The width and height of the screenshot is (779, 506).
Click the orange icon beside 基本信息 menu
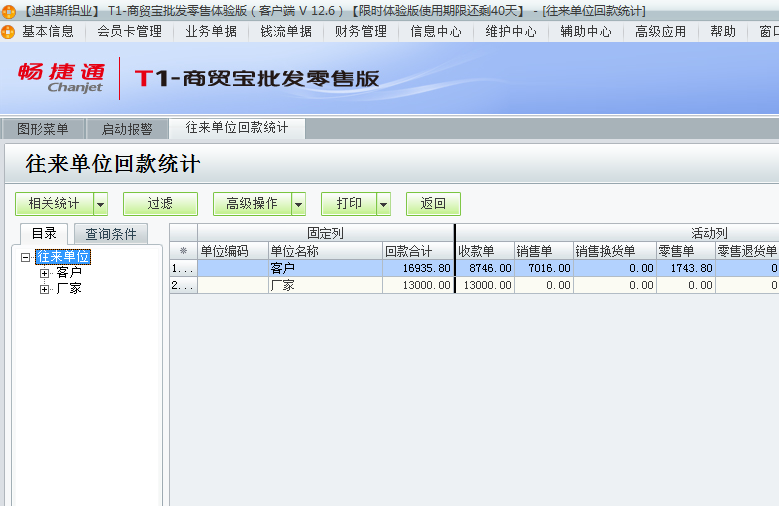[x=8, y=32]
